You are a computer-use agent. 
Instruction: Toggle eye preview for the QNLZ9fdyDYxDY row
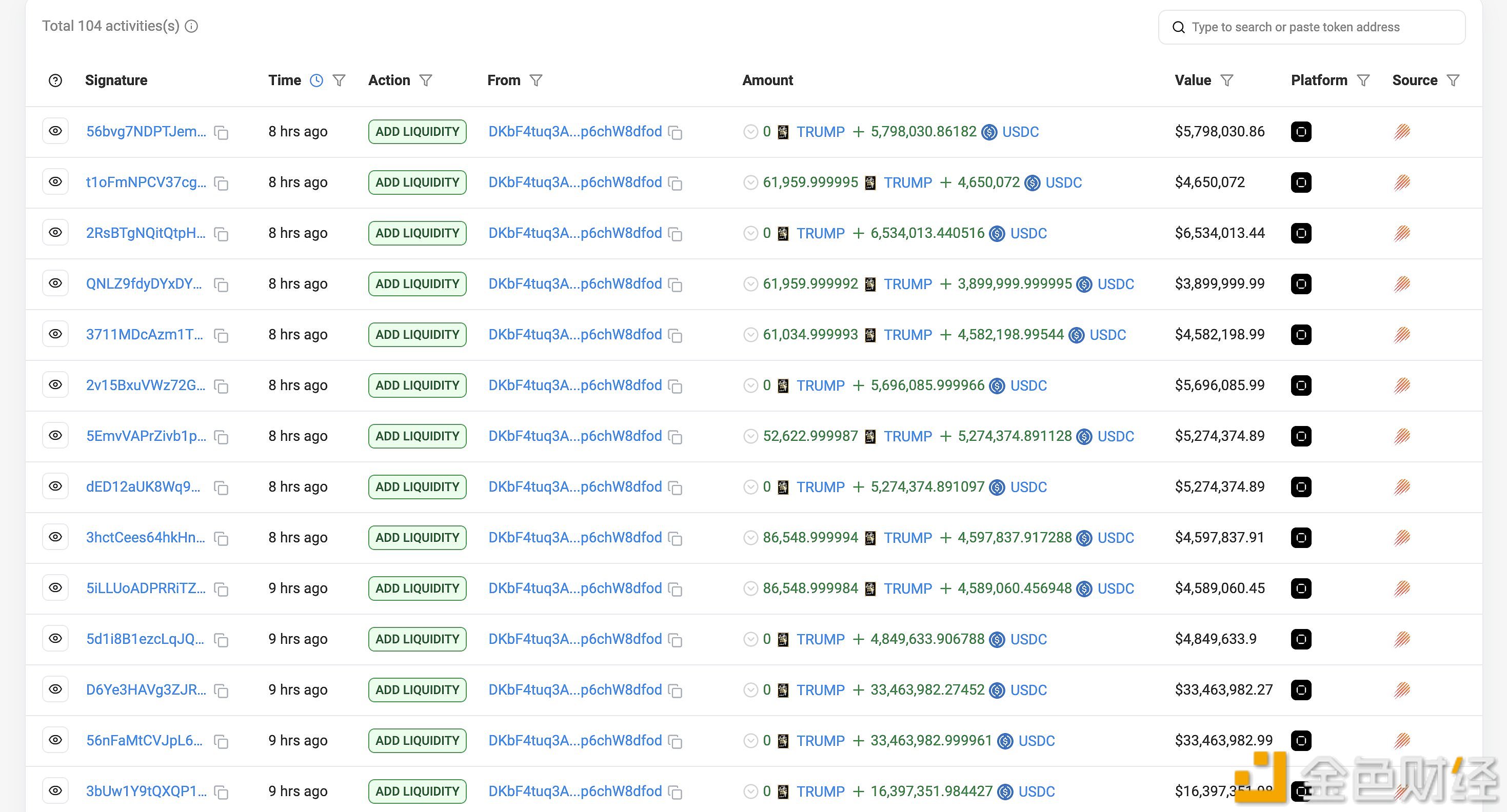pos(55,283)
